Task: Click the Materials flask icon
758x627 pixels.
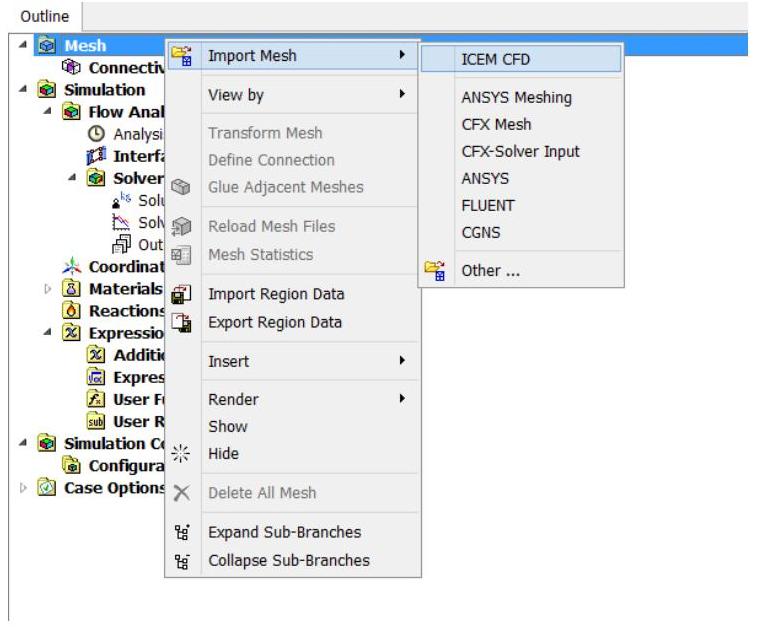Action: click(x=71, y=289)
